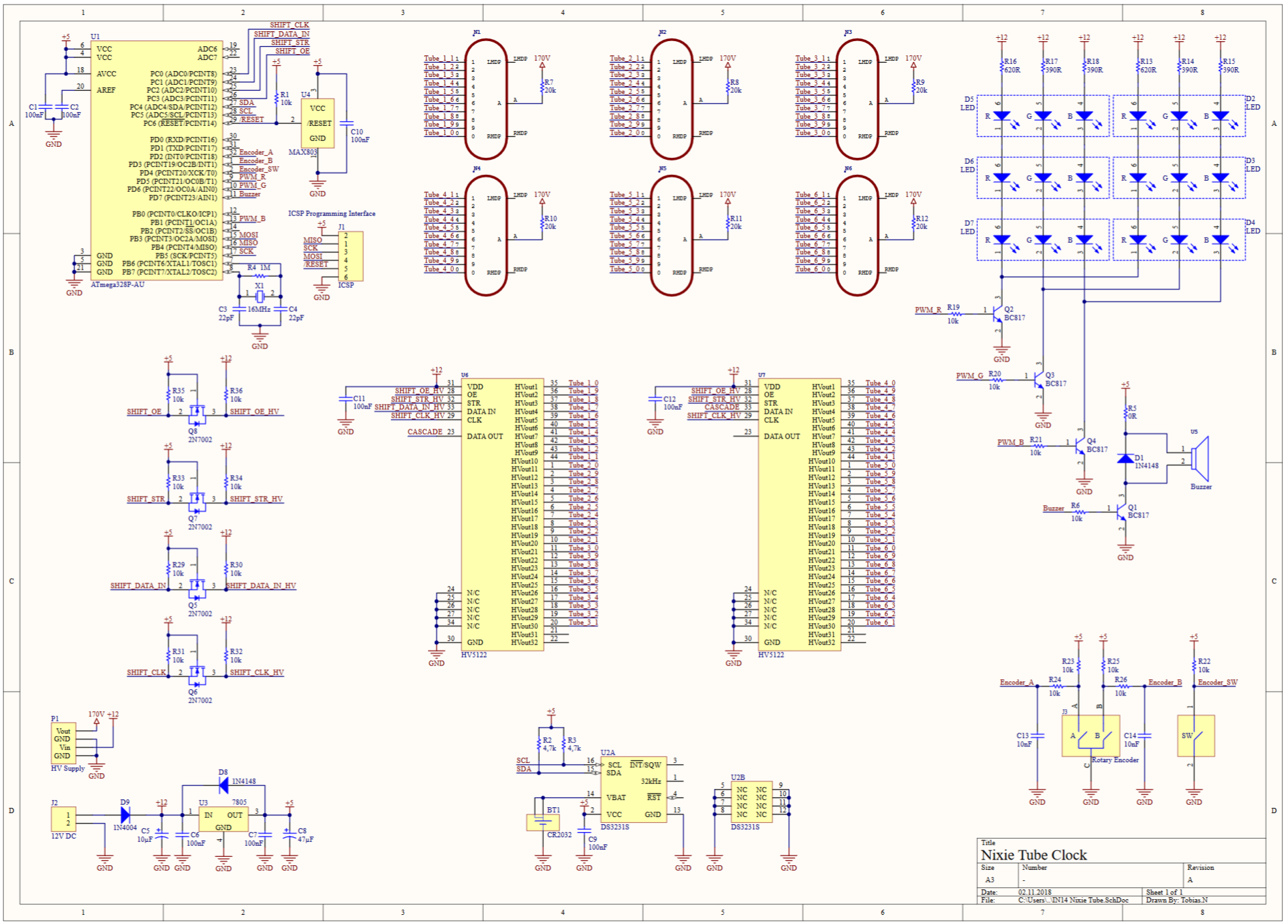Click the 'CASCADE' net label on U6

tap(425, 432)
